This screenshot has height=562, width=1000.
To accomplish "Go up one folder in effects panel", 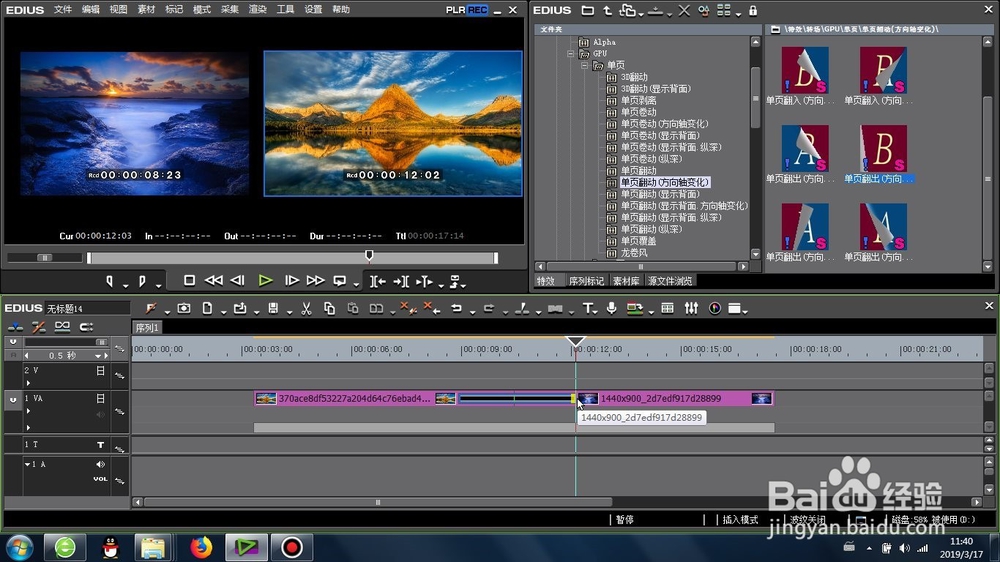I will click(607, 11).
